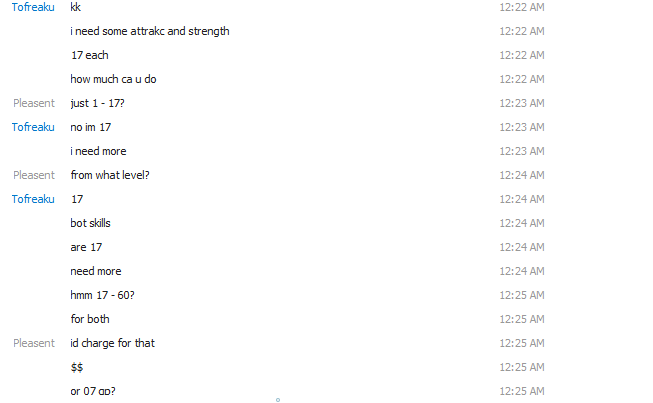Image resolution: width=653 pixels, height=403 pixels.
Task: Click the message "i need more"
Action: (x=98, y=151)
